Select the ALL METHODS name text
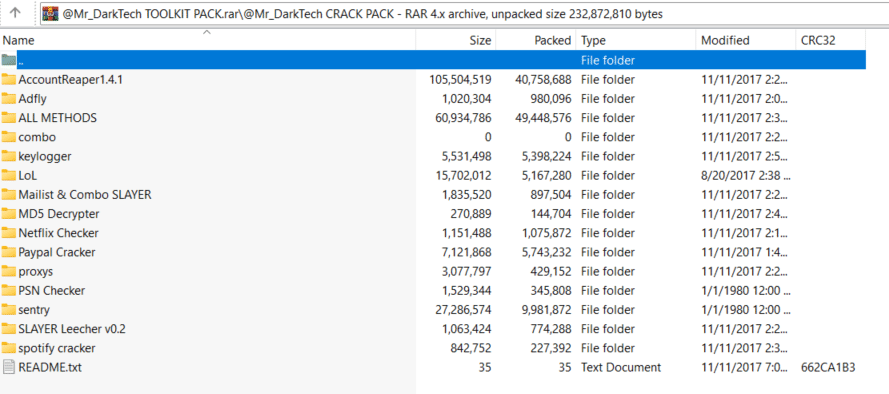 (57, 118)
